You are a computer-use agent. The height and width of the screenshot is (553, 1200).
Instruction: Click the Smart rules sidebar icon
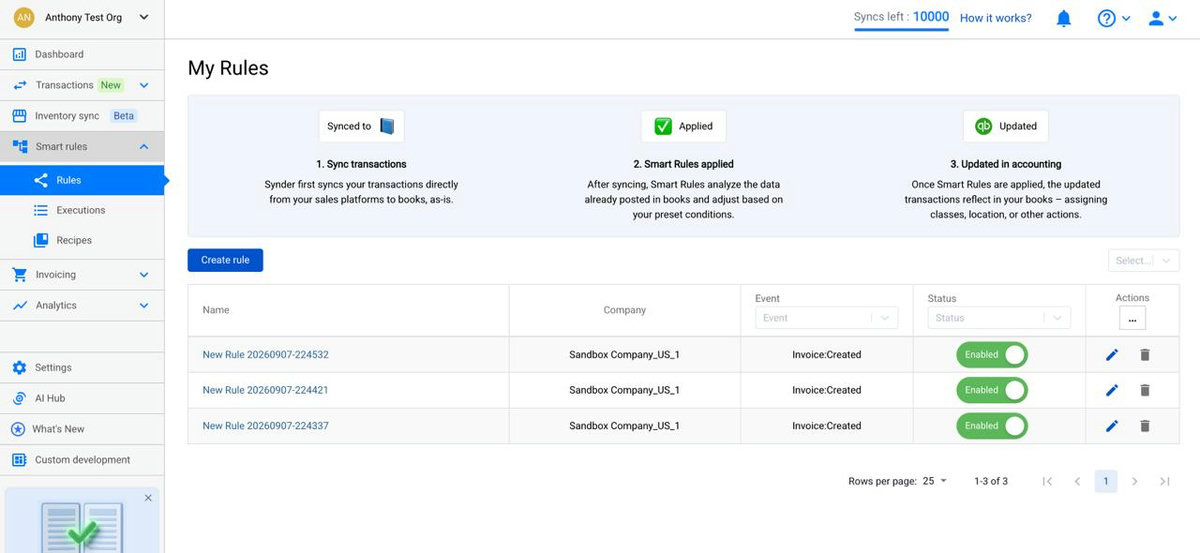coord(19,146)
